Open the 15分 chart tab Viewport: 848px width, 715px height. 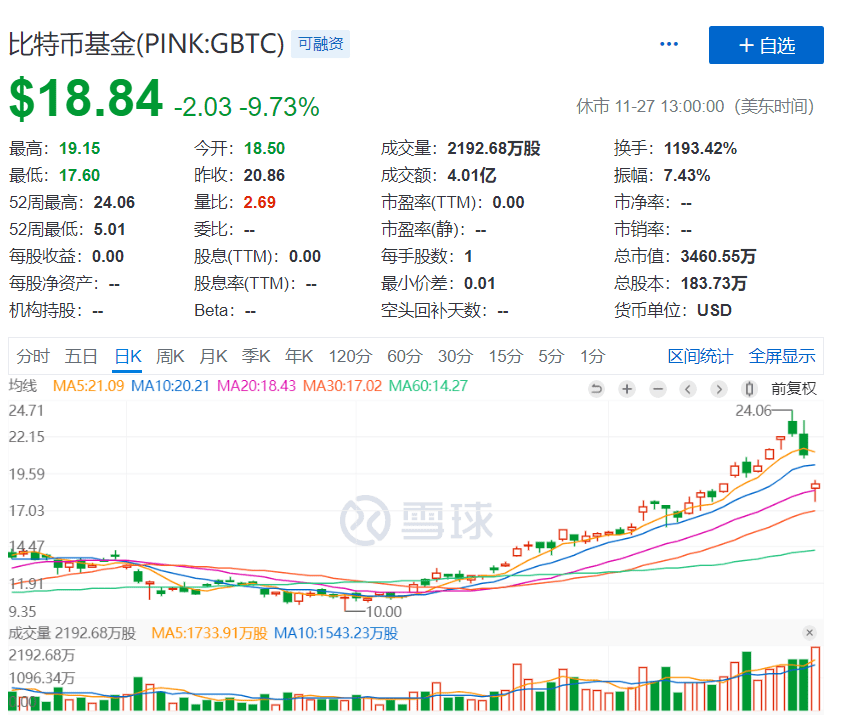click(x=506, y=356)
